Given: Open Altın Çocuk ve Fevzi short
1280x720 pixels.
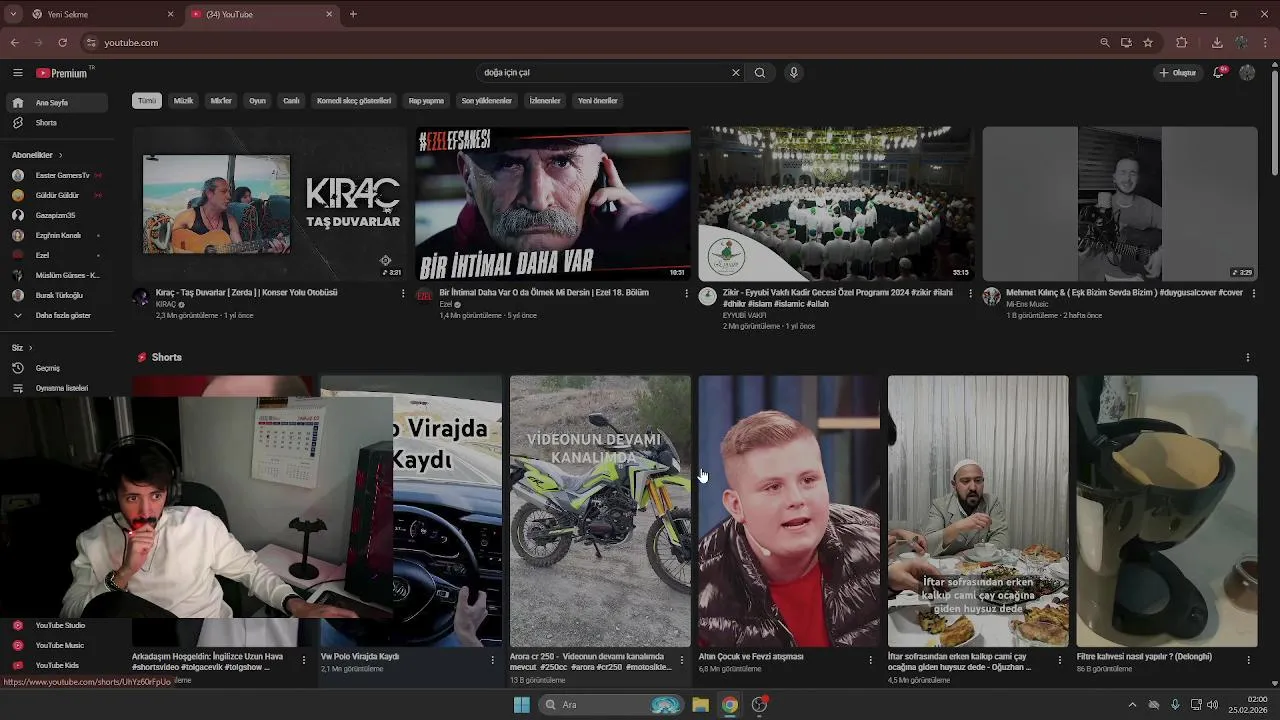Looking at the screenshot, I should click(x=789, y=511).
